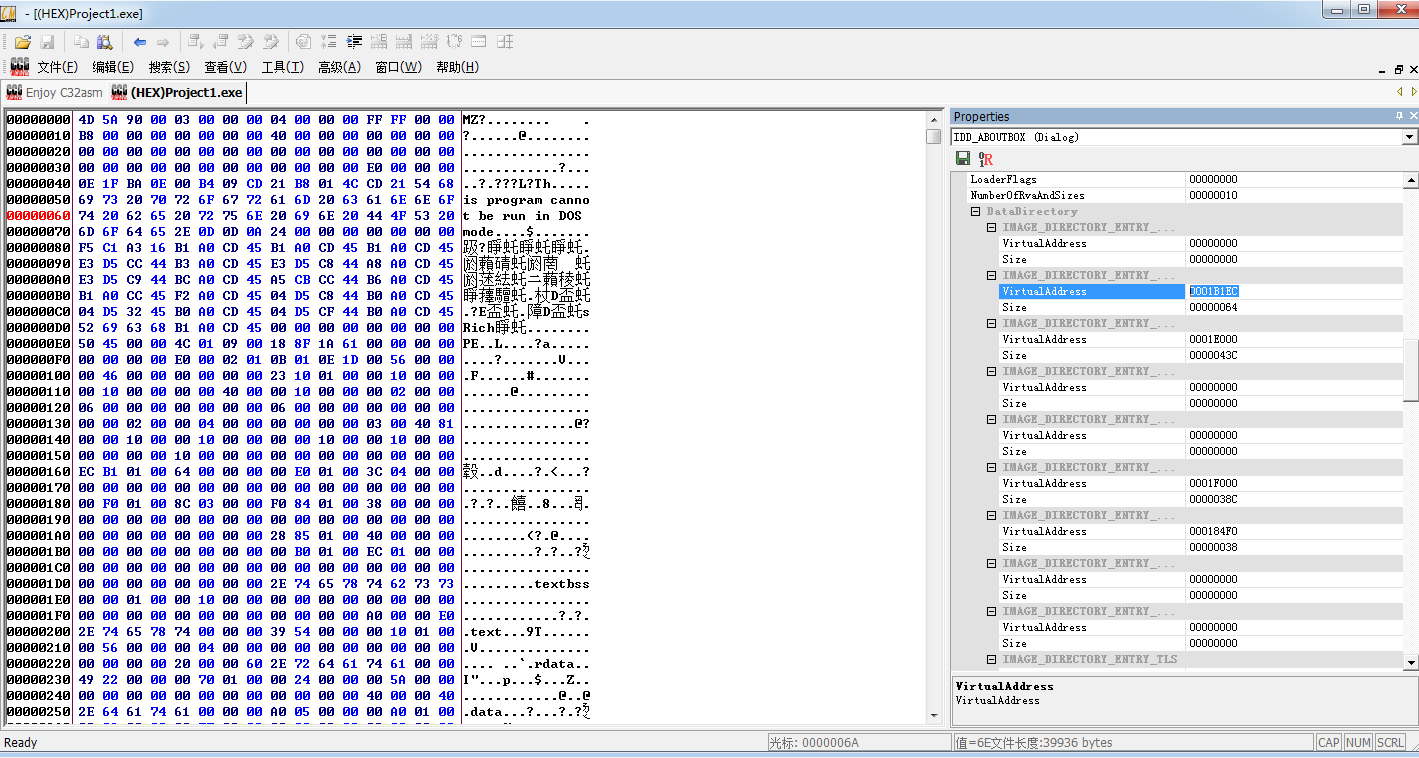The image size is (1419, 758).
Task: Click the file length 39936 bytes status field
Action: (x=1133, y=742)
